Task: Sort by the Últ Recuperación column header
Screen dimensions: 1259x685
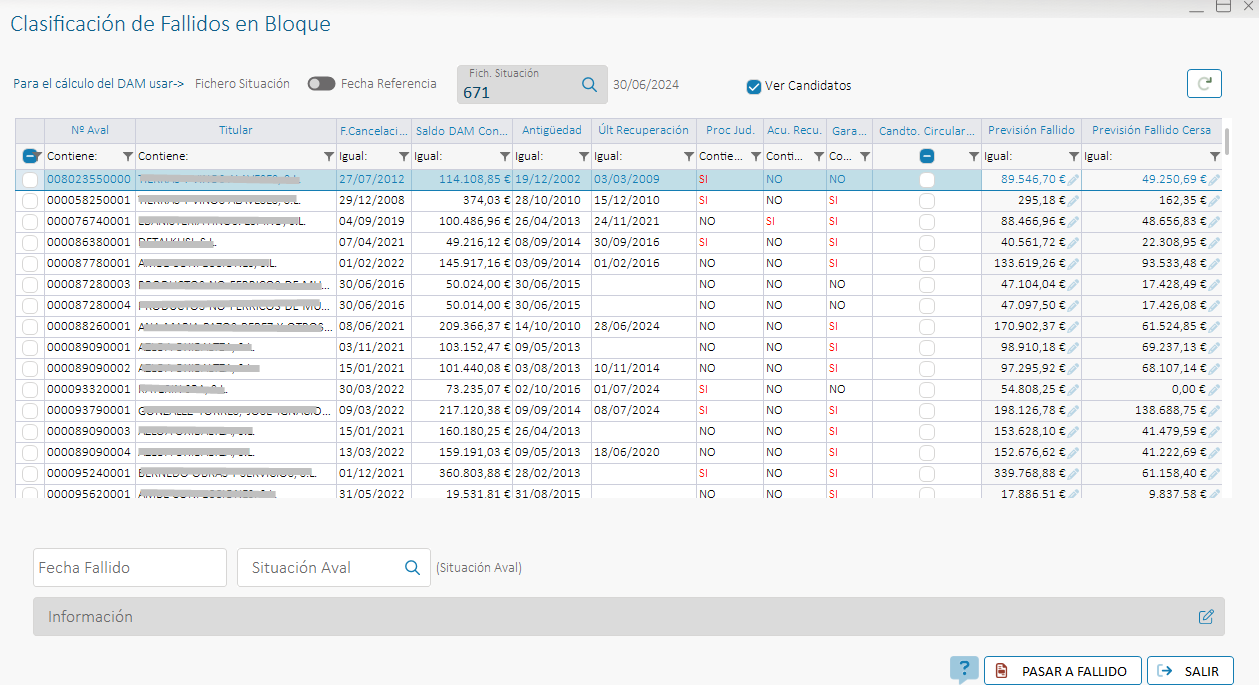Action: point(644,130)
